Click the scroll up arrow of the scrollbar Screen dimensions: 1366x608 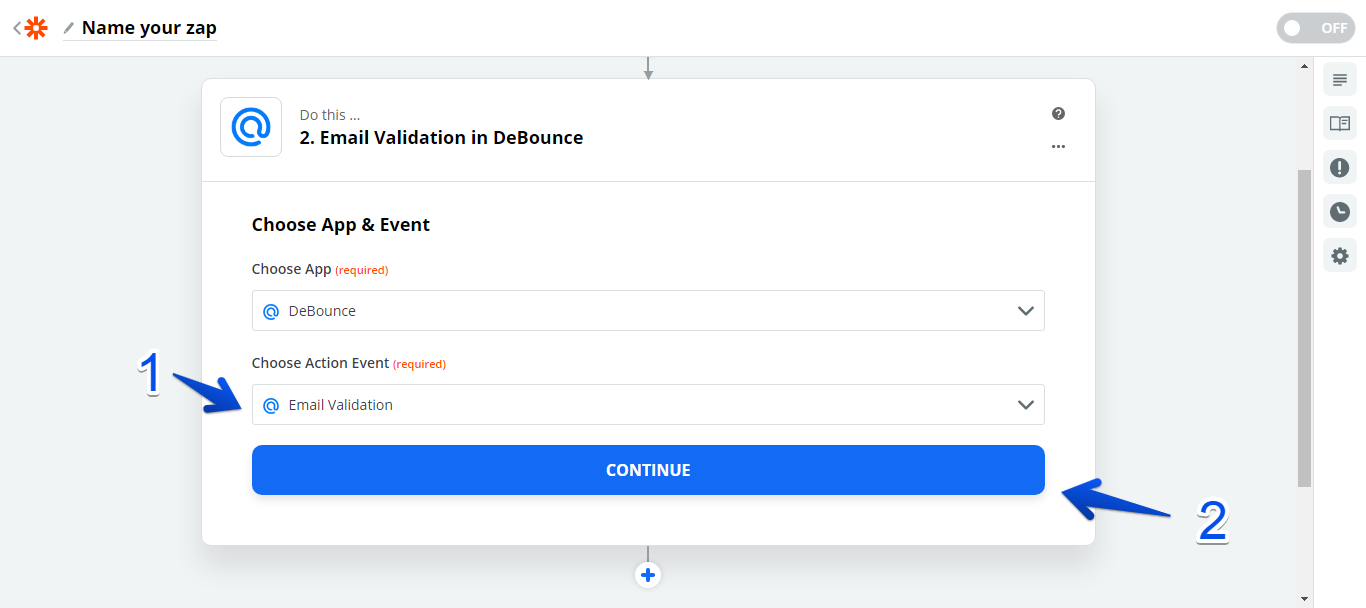[x=1303, y=67]
